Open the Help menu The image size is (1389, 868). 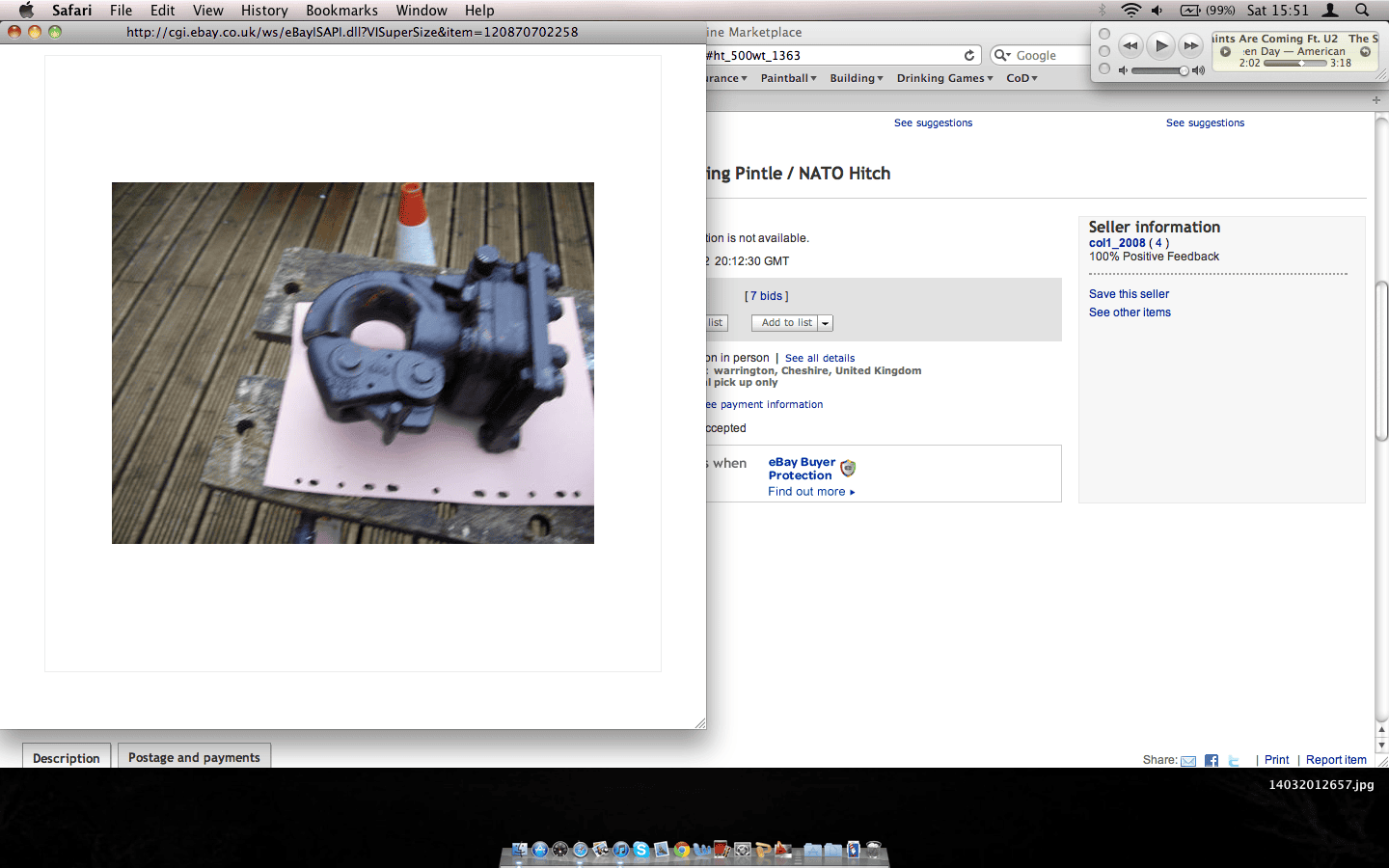[x=479, y=10]
